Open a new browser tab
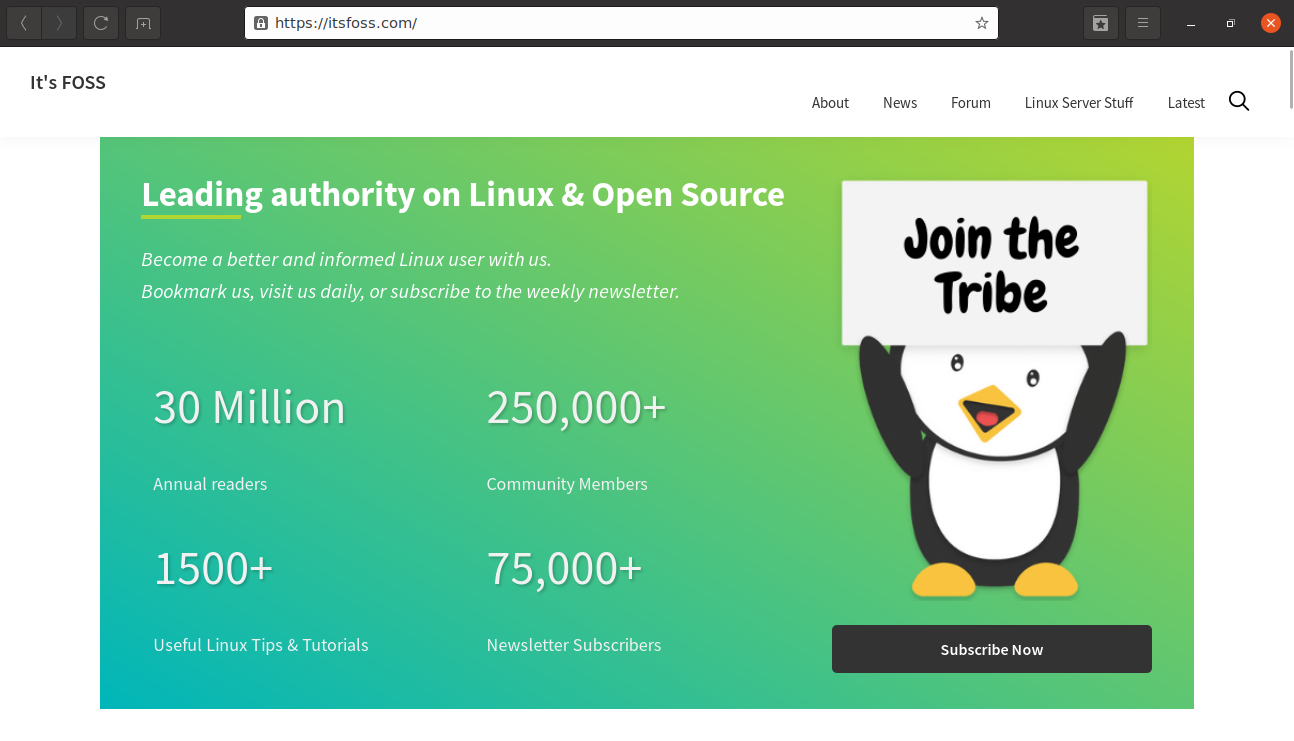The image size is (1294, 741). coord(142,22)
